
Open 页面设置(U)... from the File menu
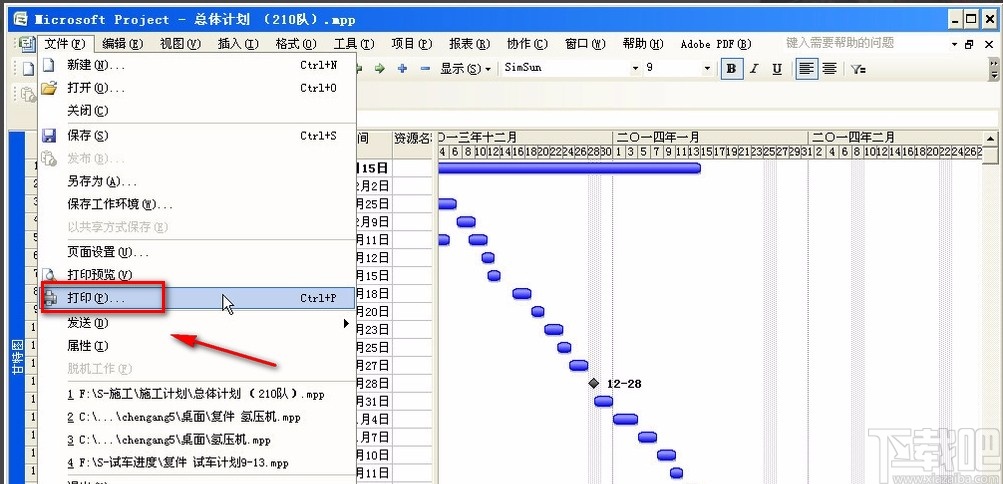[x=197, y=252]
